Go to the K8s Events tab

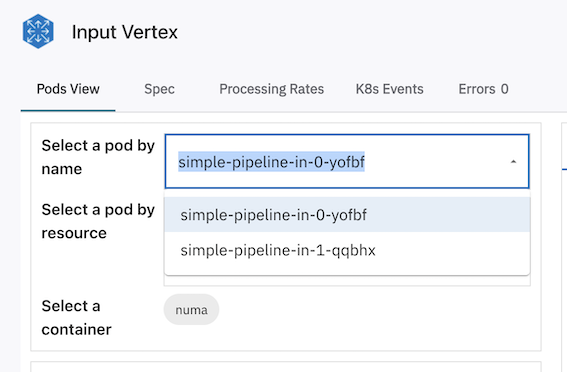(389, 89)
